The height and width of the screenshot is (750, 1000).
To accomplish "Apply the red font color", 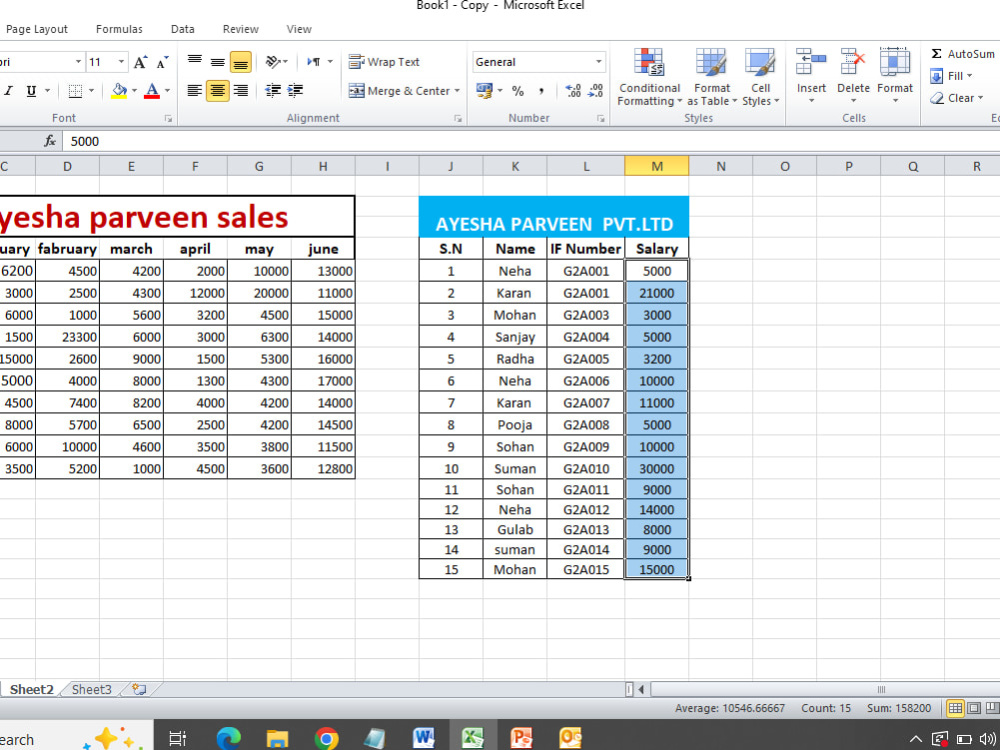I will 152,91.
